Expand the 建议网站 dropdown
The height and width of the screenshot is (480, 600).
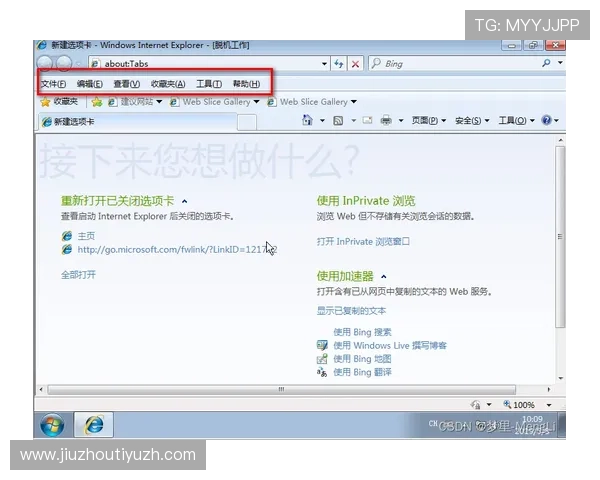coord(159,102)
